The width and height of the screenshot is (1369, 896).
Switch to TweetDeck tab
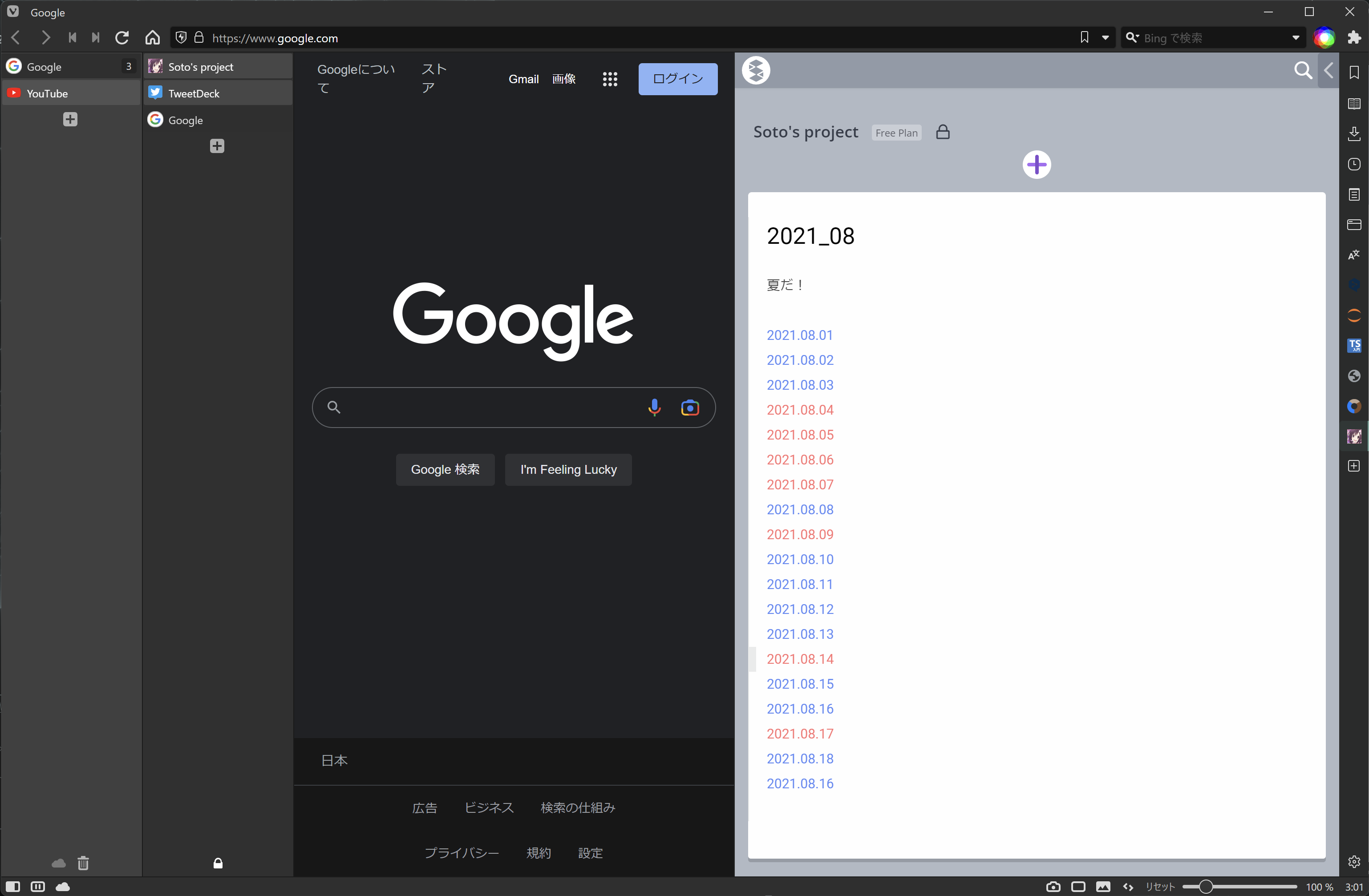tap(194, 93)
